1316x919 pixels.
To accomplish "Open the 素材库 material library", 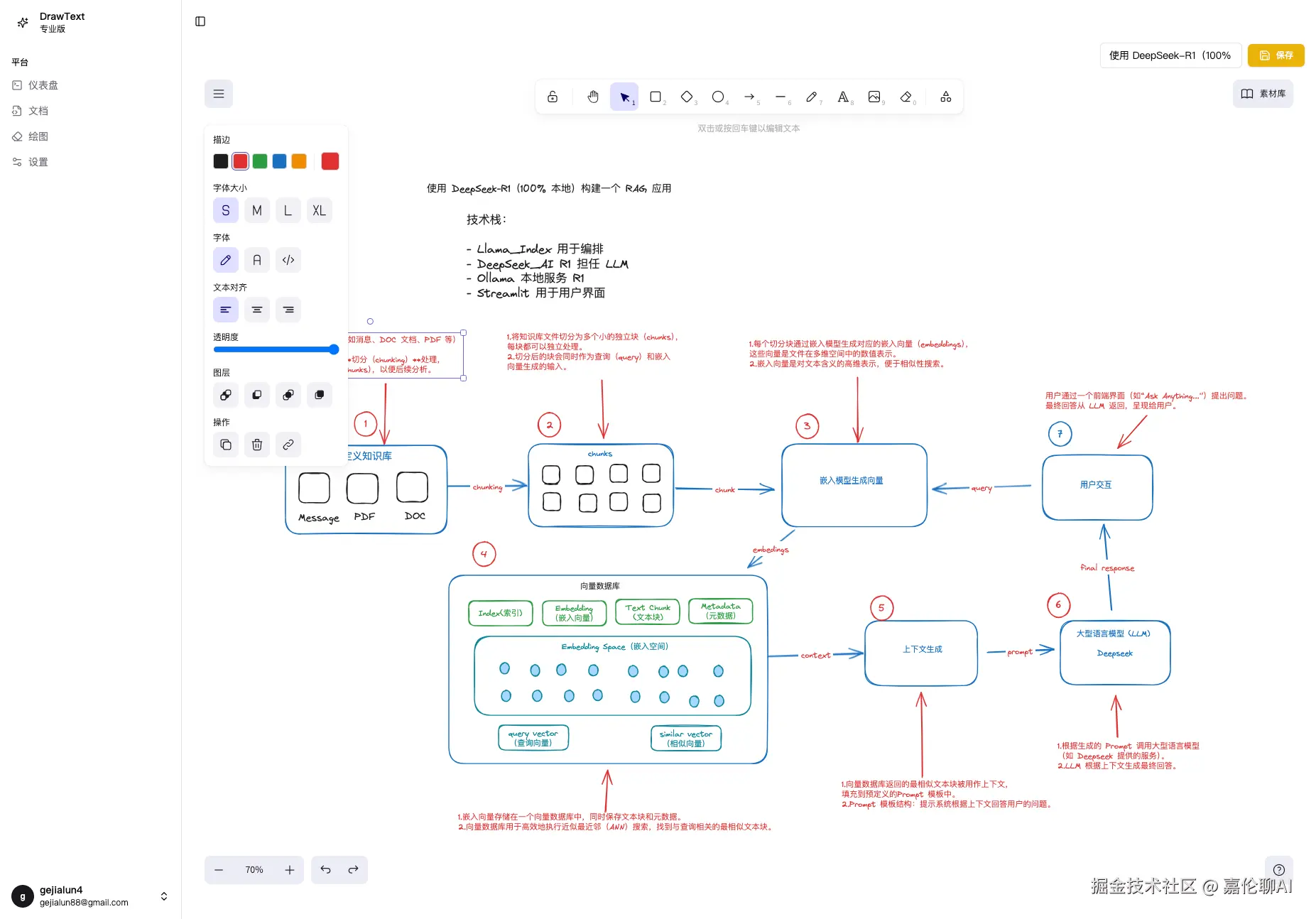I will pyautogui.click(x=1263, y=93).
